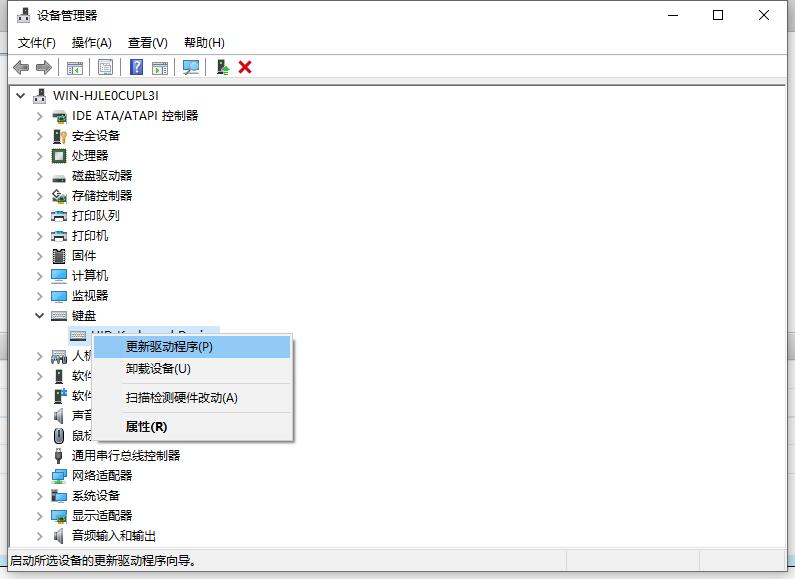Click the scan hardware monitor icon

(191, 67)
